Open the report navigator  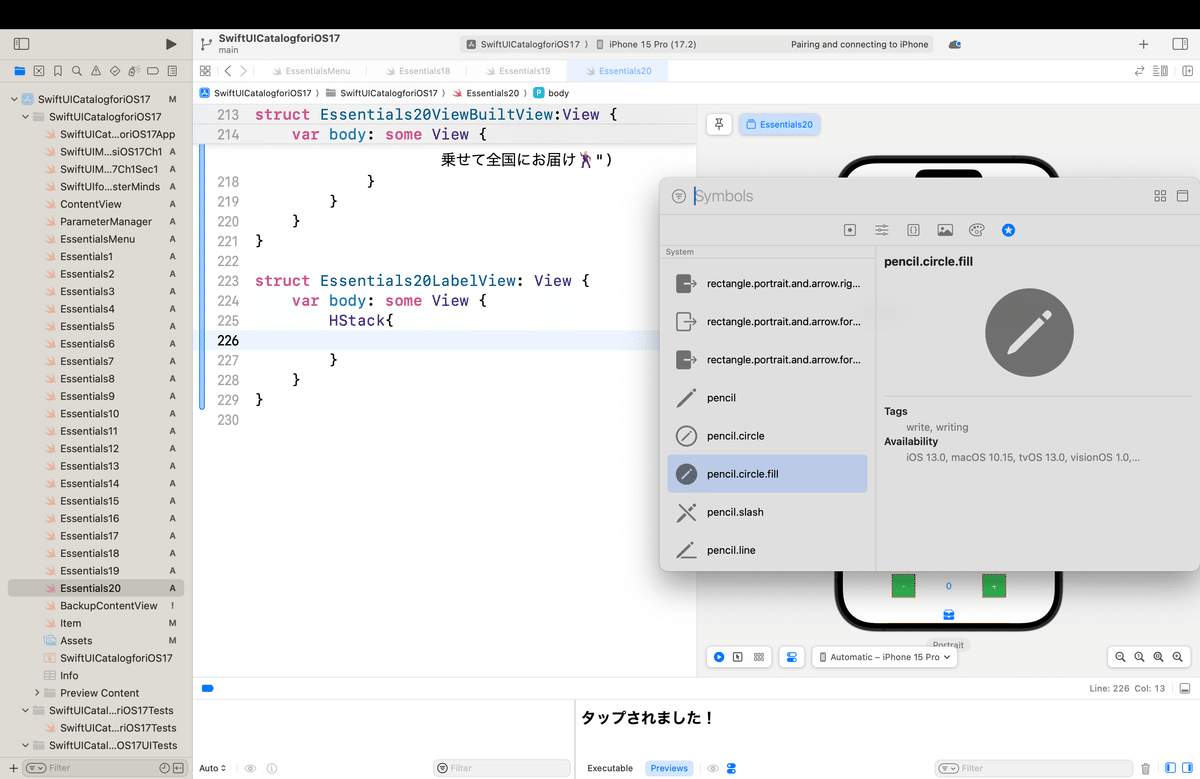[172, 71]
